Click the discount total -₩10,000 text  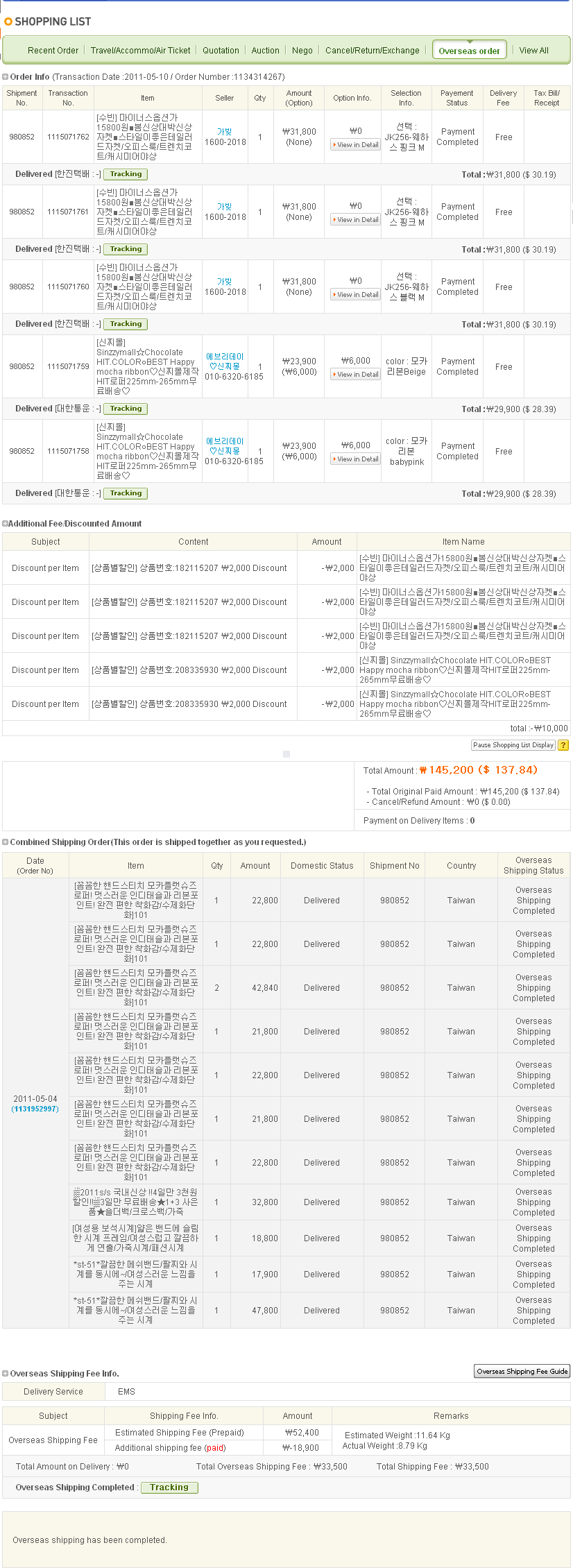click(539, 728)
